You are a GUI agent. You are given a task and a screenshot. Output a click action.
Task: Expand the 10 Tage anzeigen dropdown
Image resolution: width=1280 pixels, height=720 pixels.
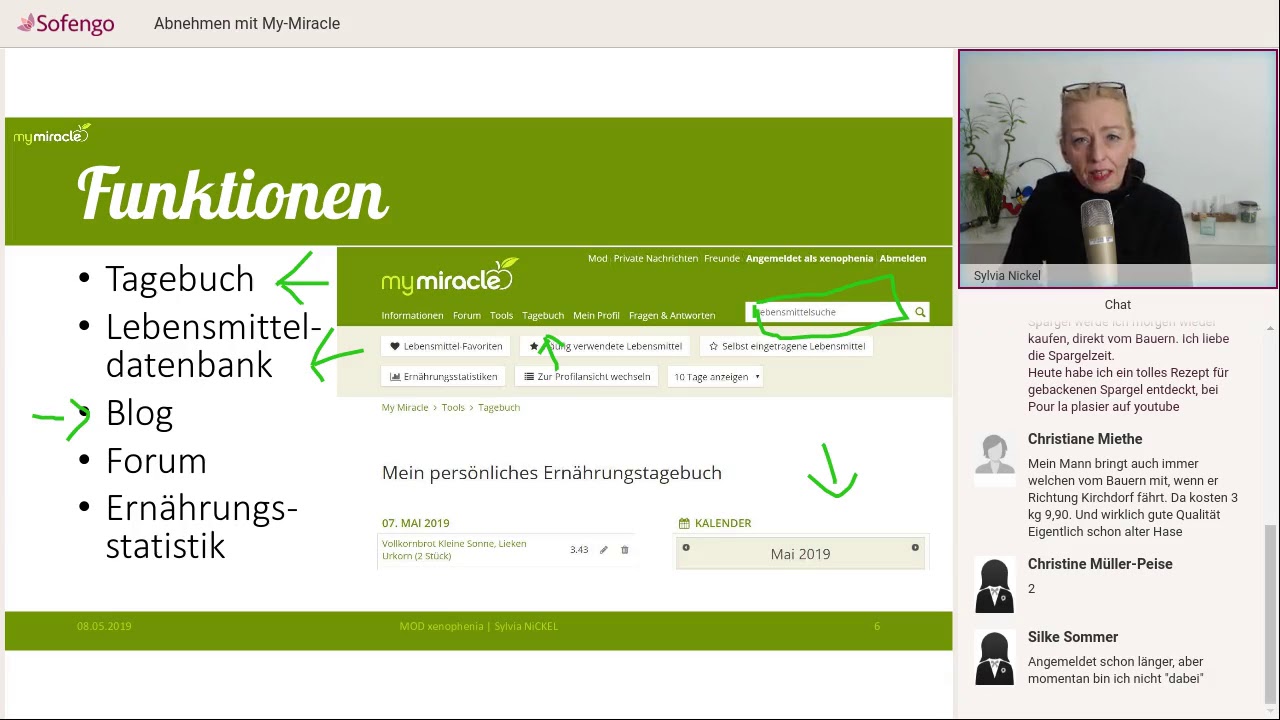(x=716, y=377)
